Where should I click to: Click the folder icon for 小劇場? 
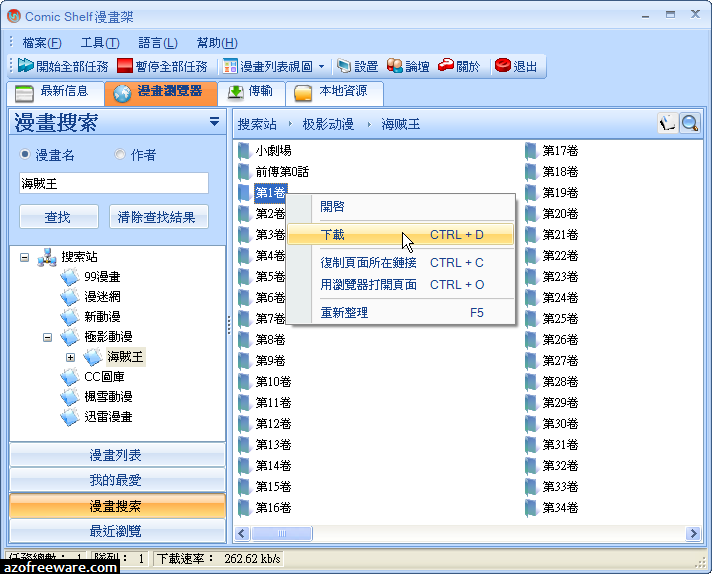(245, 151)
